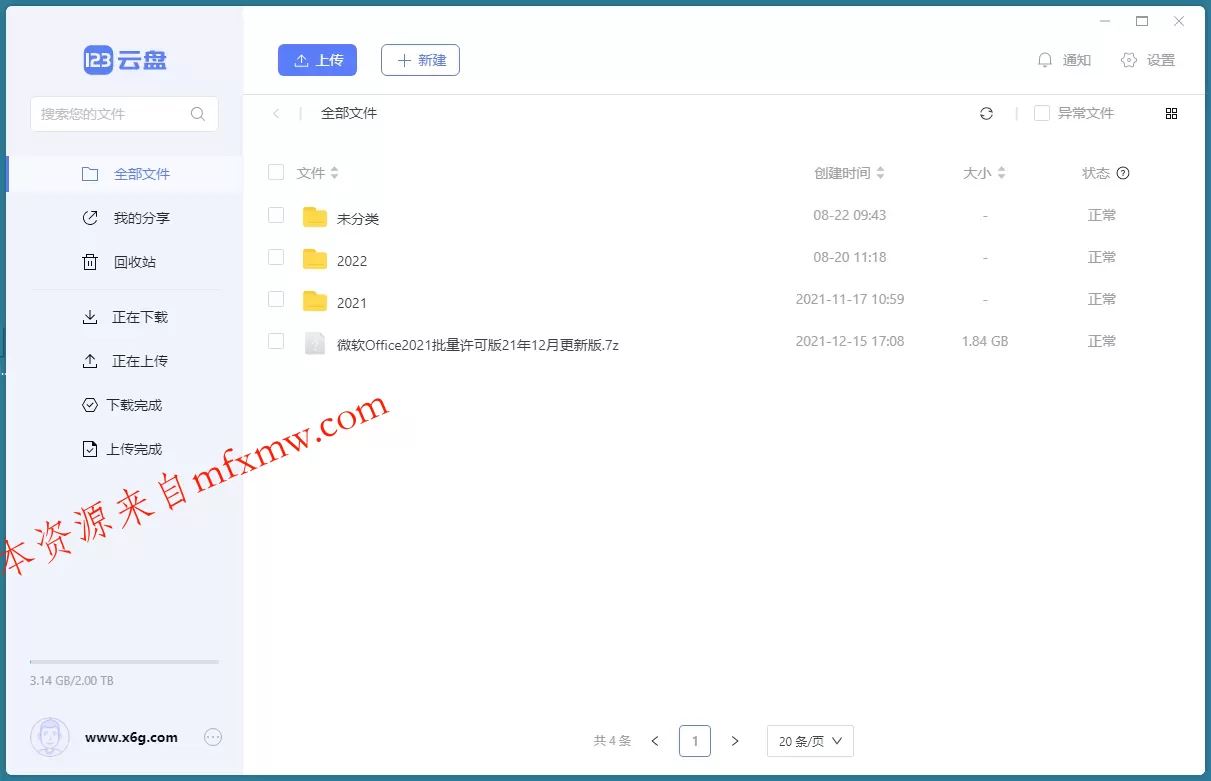Click the 搜索您的文件 search field
Image resolution: width=1211 pixels, height=781 pixels.
pos(124,114)
